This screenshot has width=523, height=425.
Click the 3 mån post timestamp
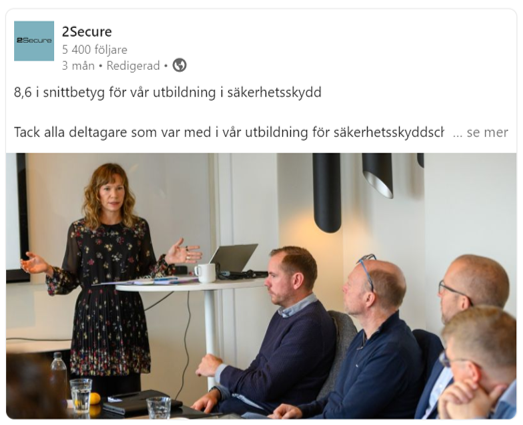(x=78, y=66)
